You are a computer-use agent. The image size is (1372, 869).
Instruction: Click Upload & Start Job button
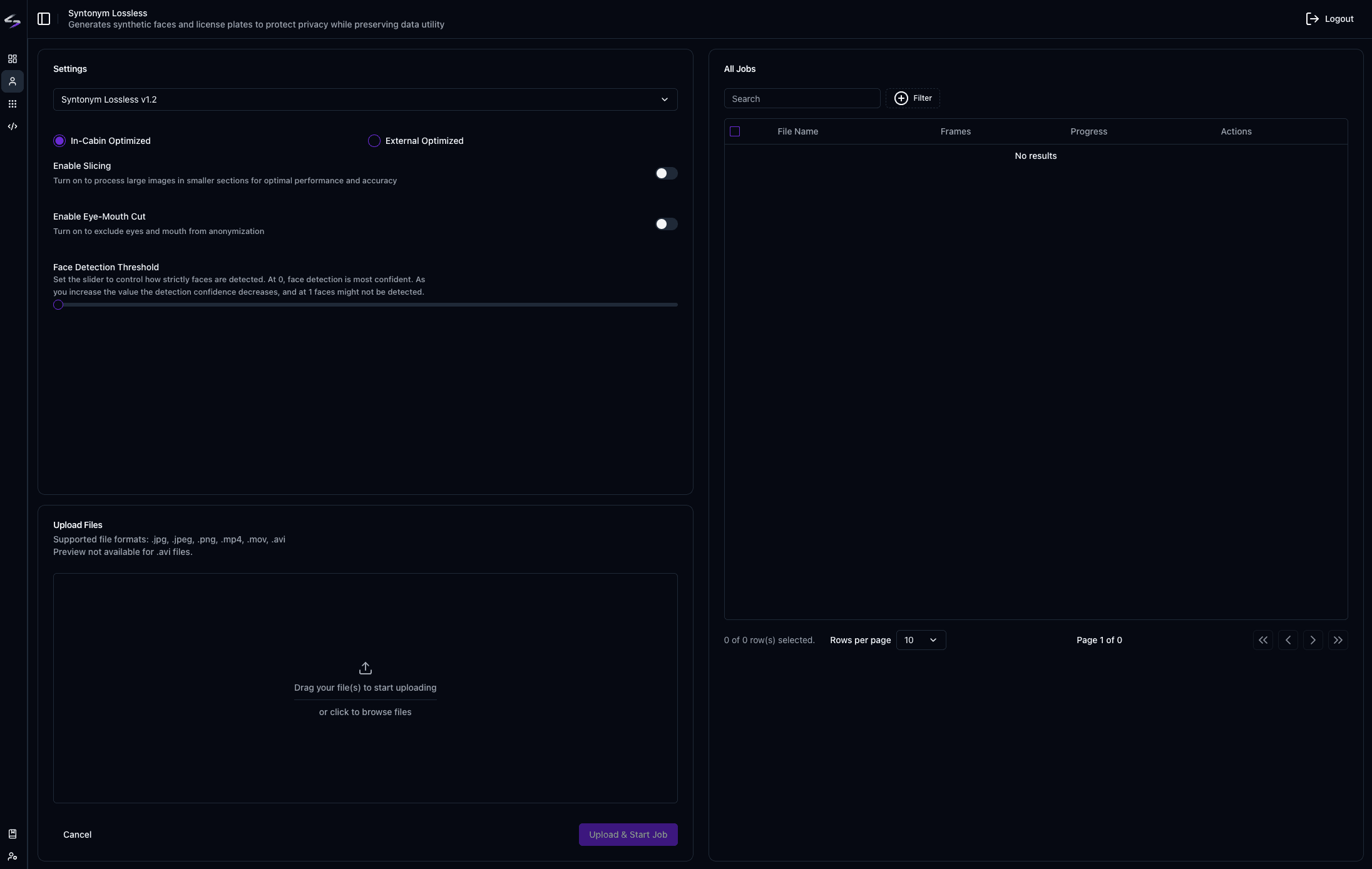tap(628, 835)
